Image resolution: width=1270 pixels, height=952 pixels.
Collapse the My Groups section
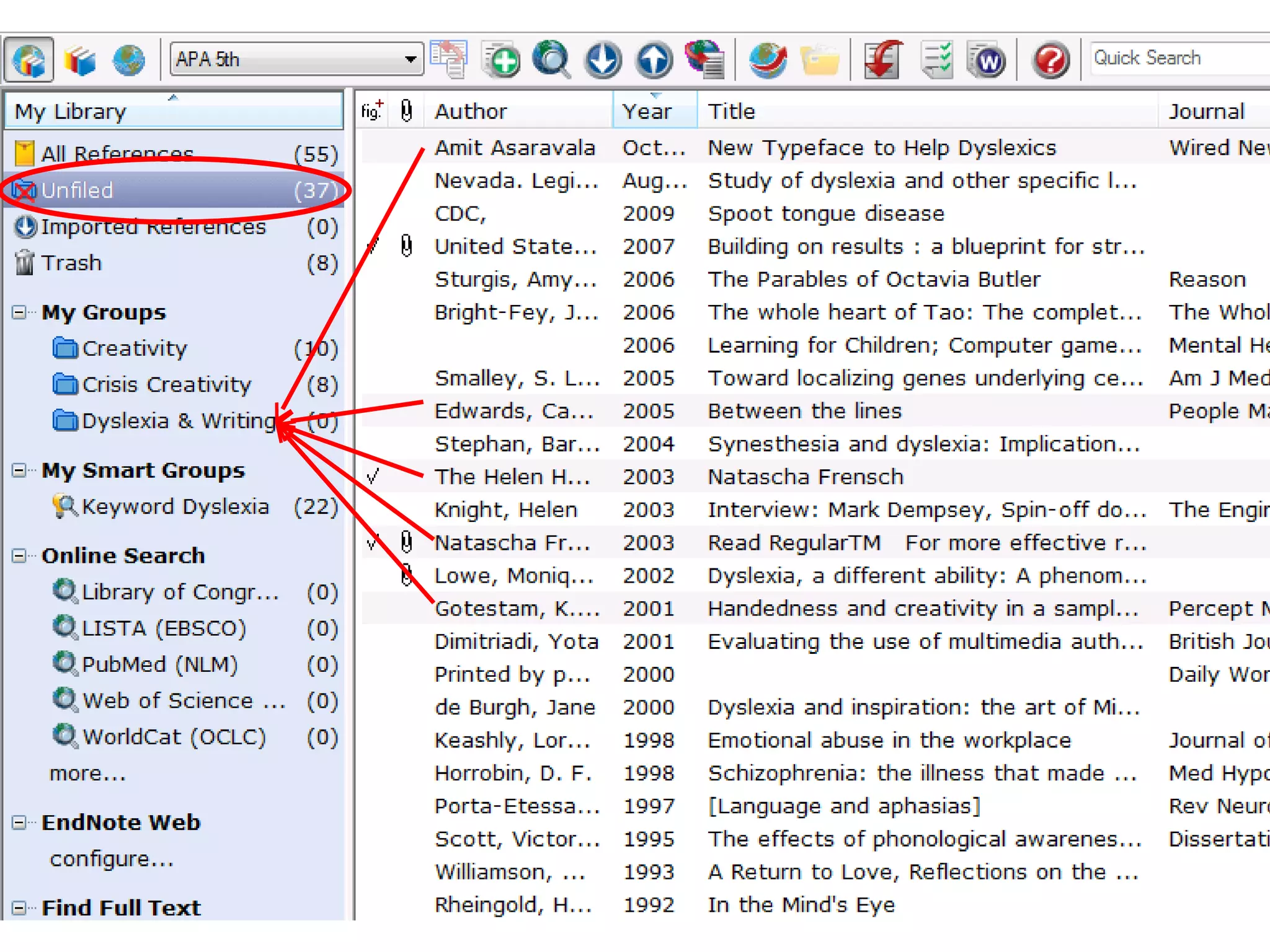click(19, 312)
